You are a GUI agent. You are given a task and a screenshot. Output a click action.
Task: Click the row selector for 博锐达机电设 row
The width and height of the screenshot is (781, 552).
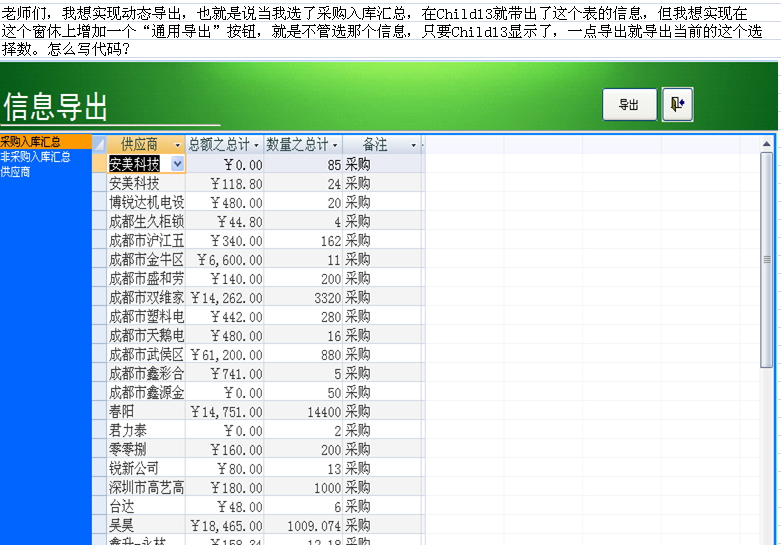pos(99,202)
